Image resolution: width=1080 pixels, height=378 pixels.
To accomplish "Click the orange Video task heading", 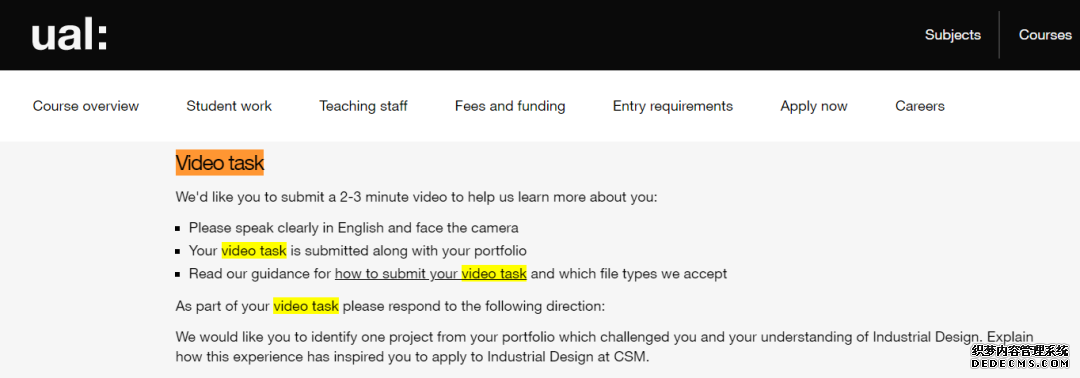I will (x=220, y=163).
